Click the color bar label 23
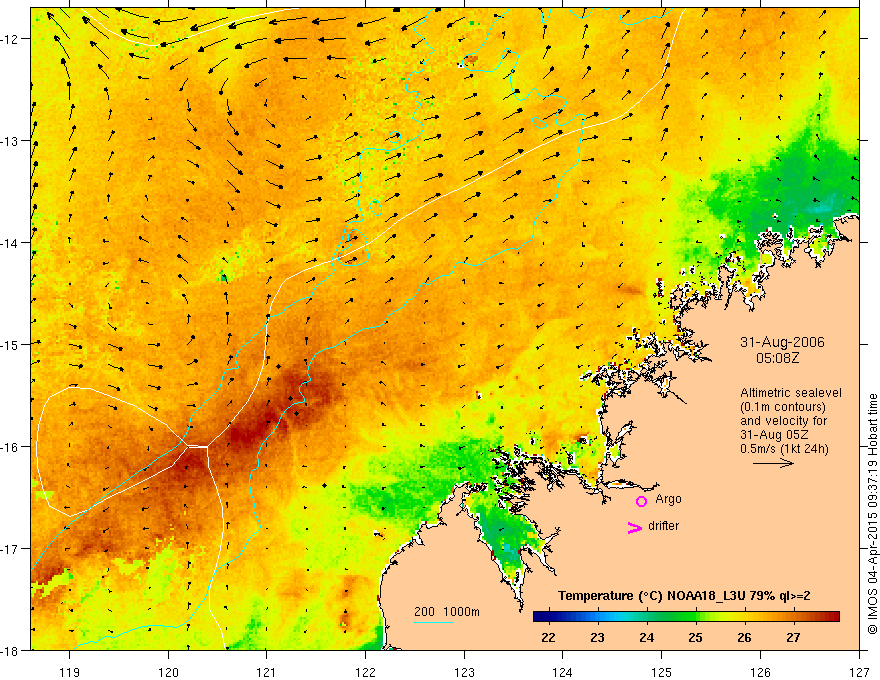The image size is (880, 680). 597,637
